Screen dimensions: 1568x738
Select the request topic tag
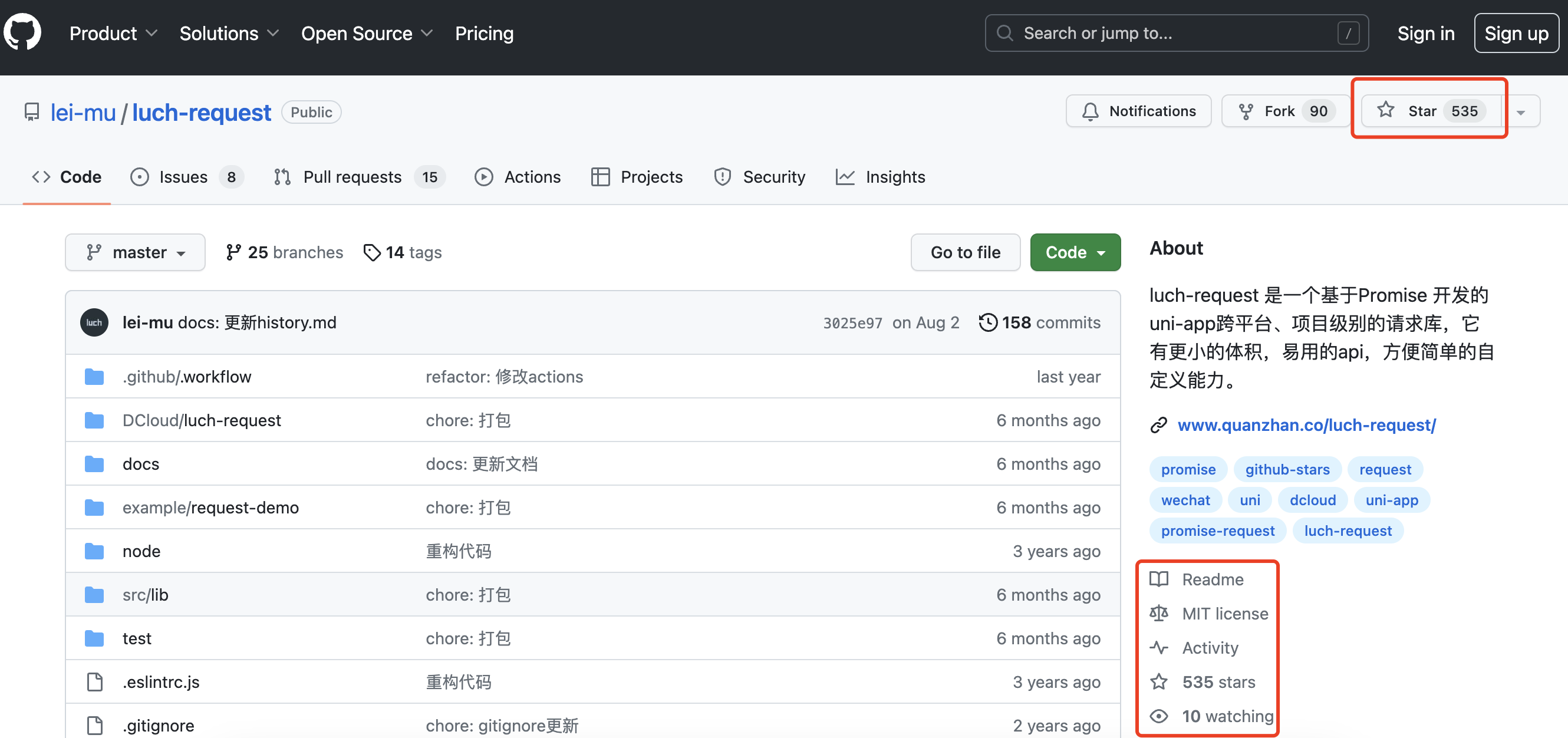(x=1385, y=469)
